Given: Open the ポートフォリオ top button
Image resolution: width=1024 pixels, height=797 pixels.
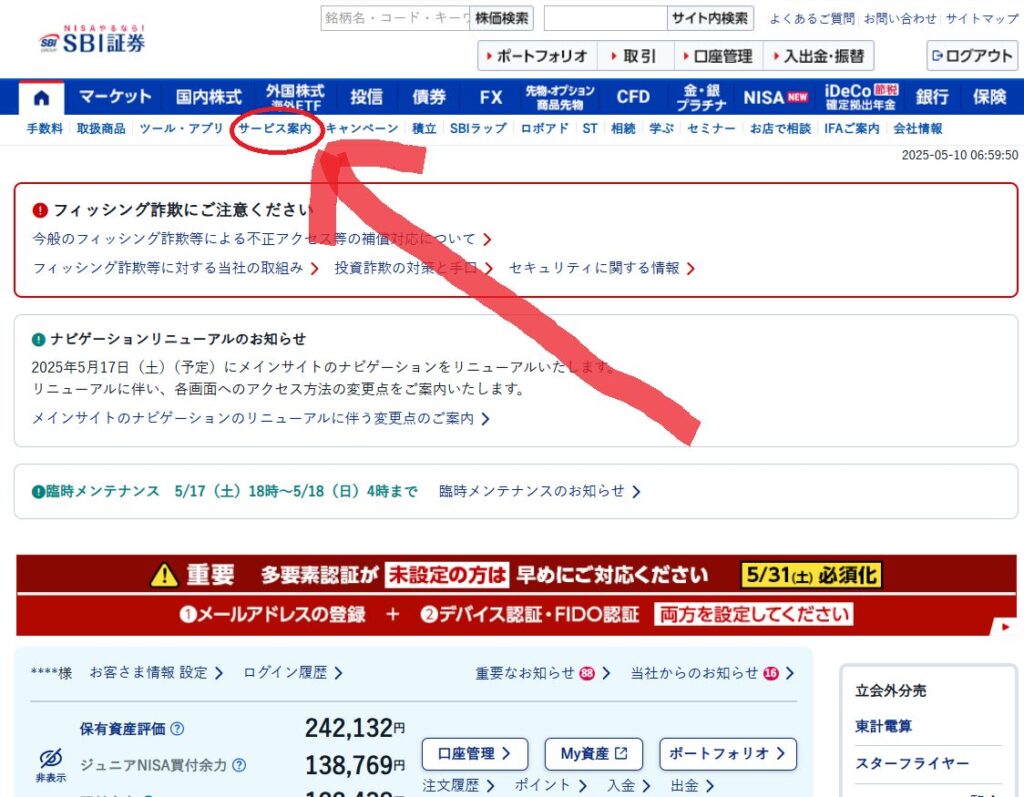Looking at the screenshot, I should click(x=537, y=56).
